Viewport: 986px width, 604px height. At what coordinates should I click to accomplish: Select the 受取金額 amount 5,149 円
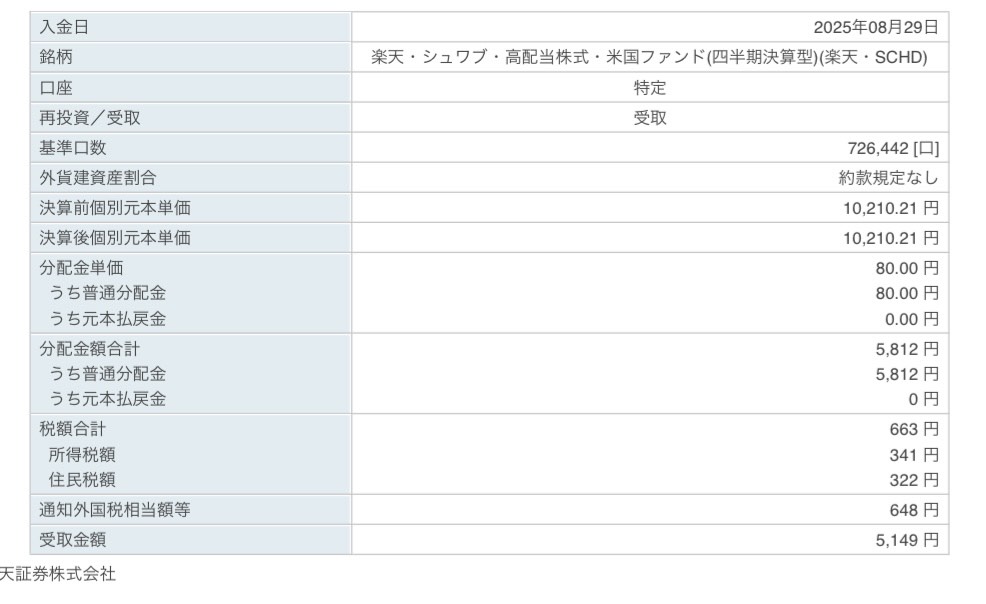point(905,541)
